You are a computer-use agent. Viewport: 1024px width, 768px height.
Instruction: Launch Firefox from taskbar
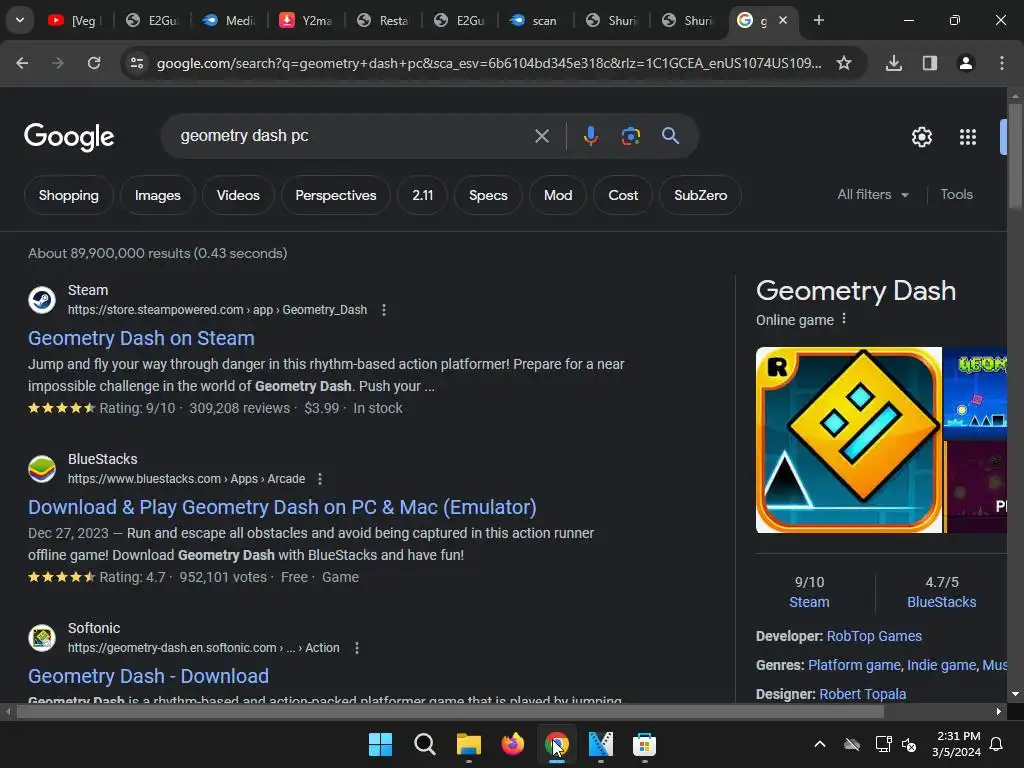513,744
